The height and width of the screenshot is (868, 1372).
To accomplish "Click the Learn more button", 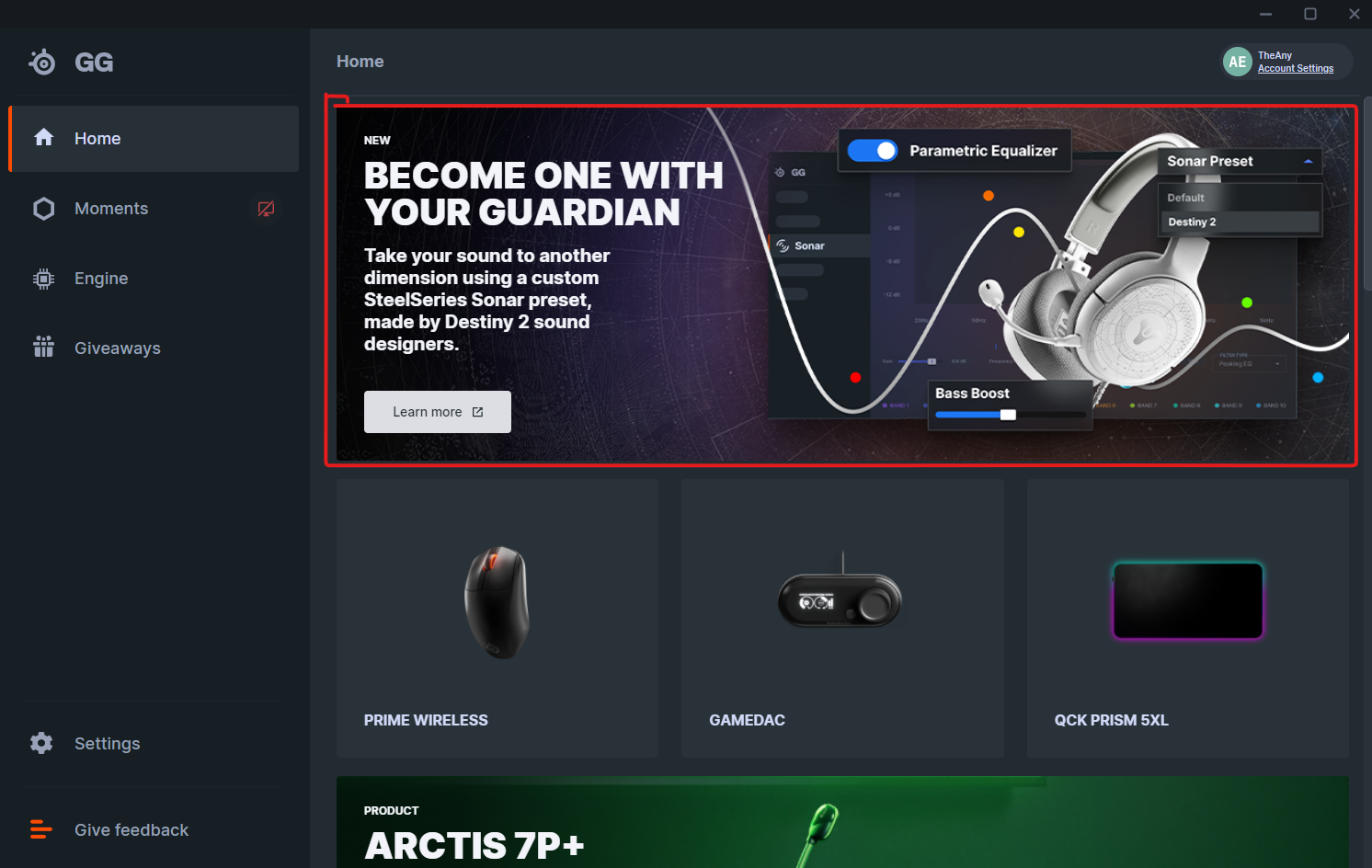I will [438, 412].
